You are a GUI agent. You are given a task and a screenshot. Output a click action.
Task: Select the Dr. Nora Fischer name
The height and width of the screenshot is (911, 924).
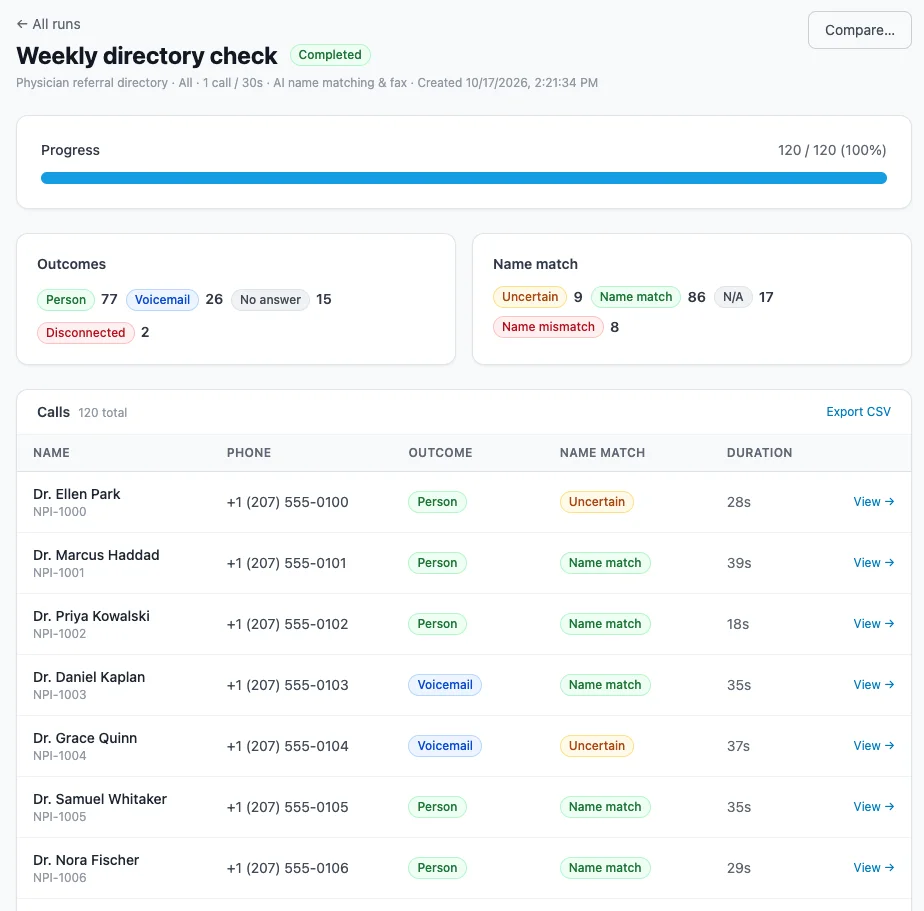pyautogui.click(x=86, y=860)
